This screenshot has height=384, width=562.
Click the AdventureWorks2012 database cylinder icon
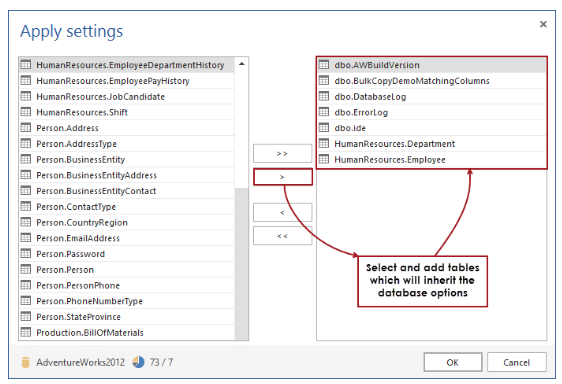pyautogui.click(x=25, y=362)
